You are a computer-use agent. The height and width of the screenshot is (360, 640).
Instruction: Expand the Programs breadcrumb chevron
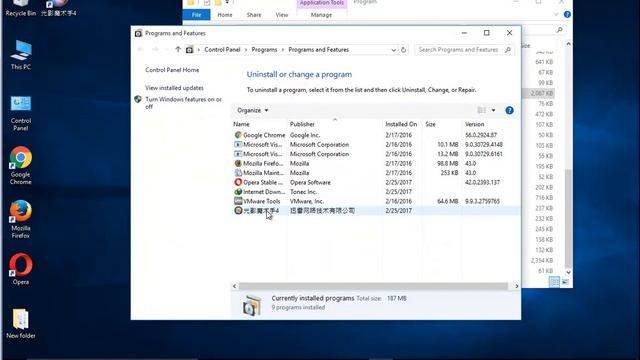[x=283, y=50]
